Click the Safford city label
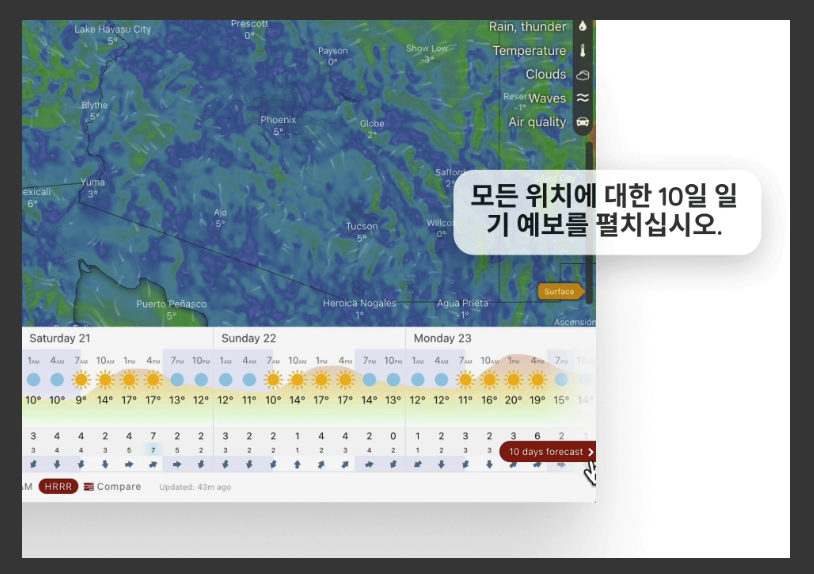This screenshot has width=814, height=574. [450, 172]
